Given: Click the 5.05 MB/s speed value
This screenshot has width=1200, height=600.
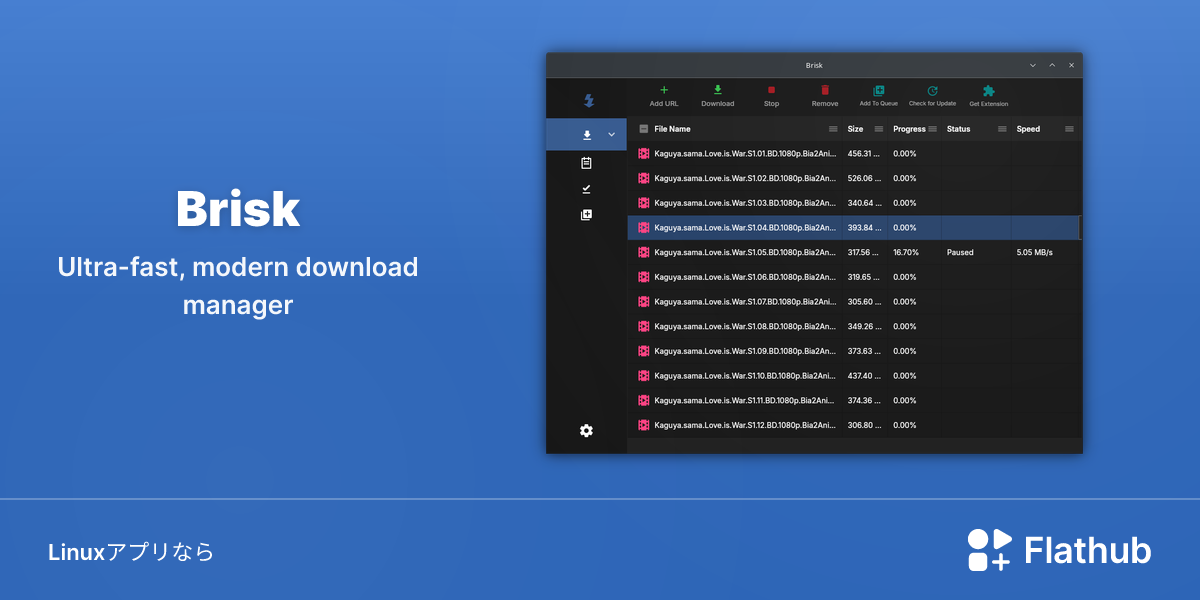Looking at the screenshot, I should click(x=1034, y=252).
